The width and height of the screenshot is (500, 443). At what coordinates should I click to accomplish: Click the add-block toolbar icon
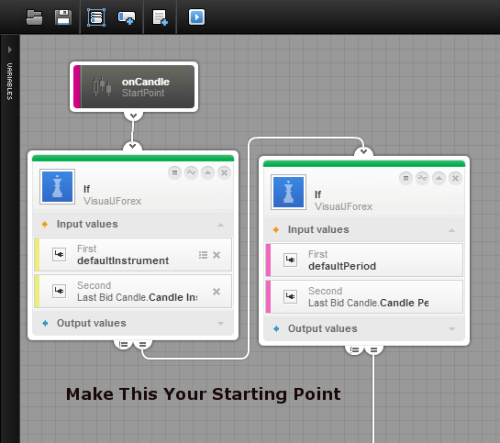127,18
